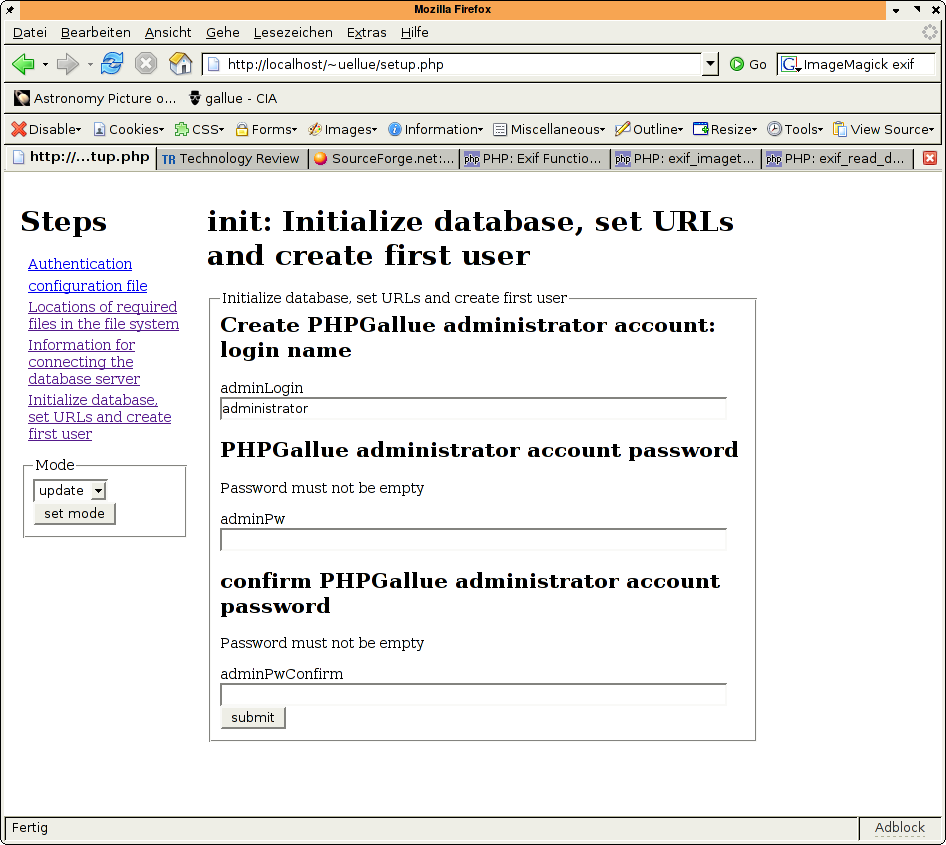Open Astronomy Picture bookmark in bookmarks bar

coord(95,98)
